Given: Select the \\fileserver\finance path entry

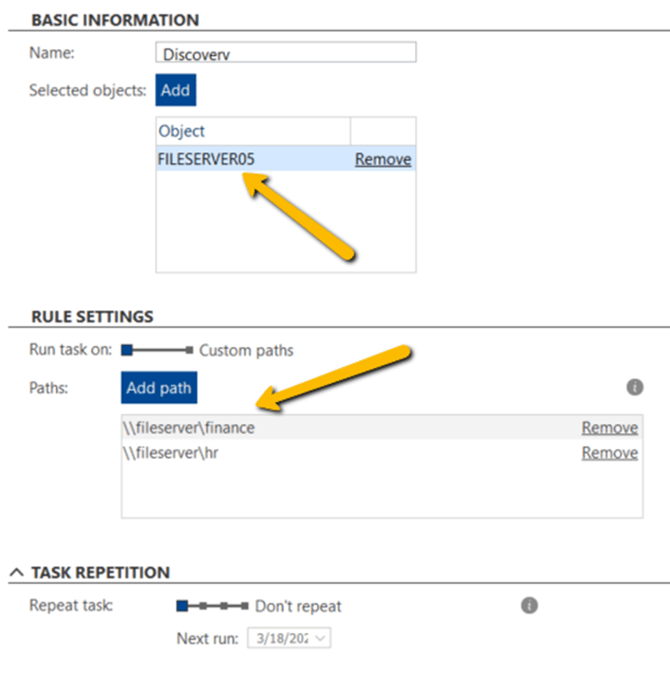Looking at the screenshot, I should coord(190,428).
